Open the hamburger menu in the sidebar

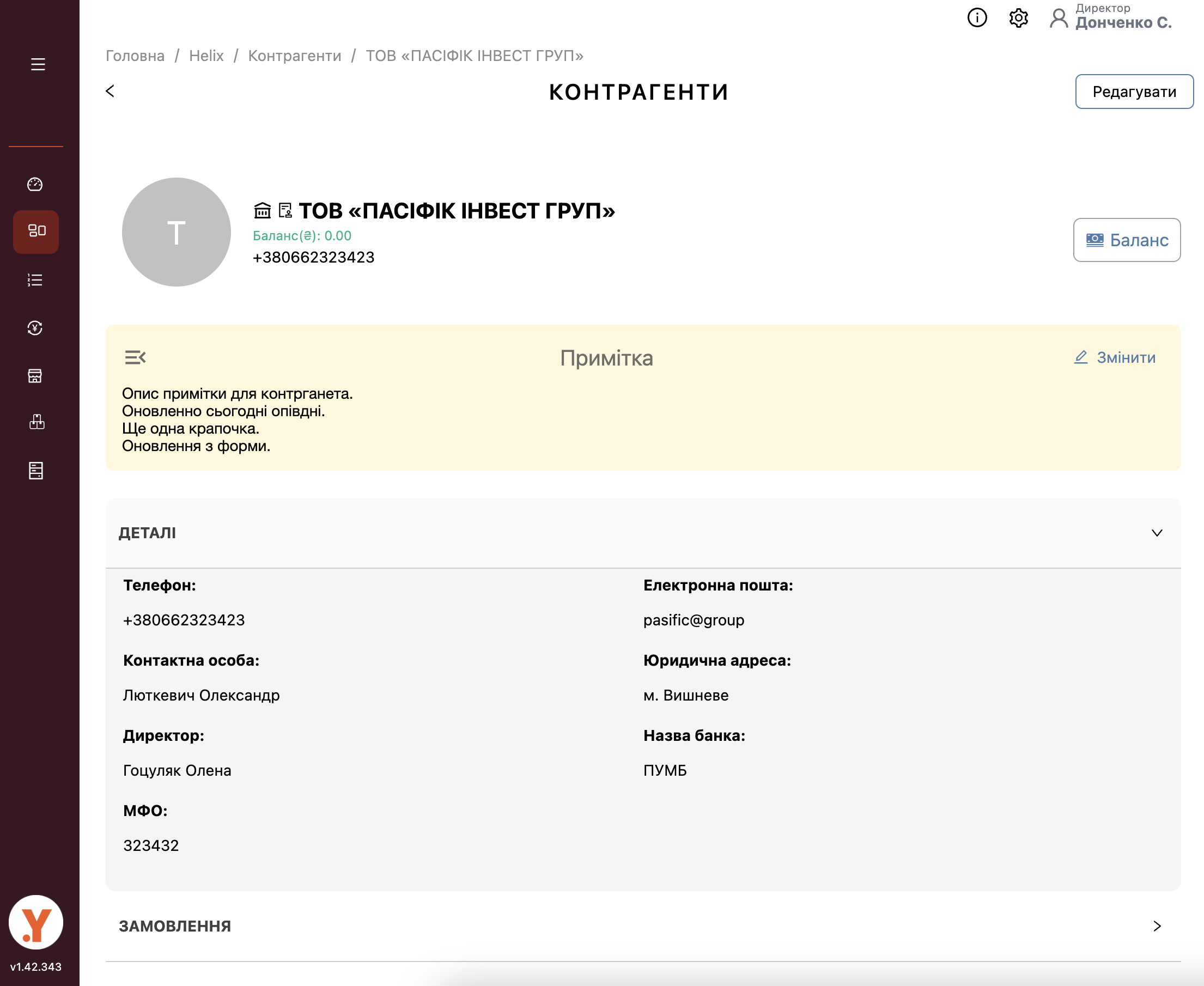[38, 64]
